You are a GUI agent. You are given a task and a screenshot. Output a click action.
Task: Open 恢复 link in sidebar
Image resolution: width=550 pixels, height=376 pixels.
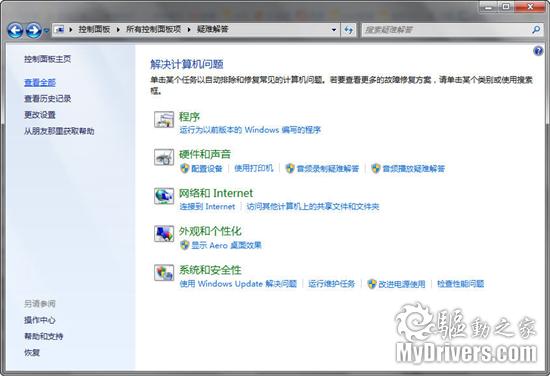pos(32,352)
